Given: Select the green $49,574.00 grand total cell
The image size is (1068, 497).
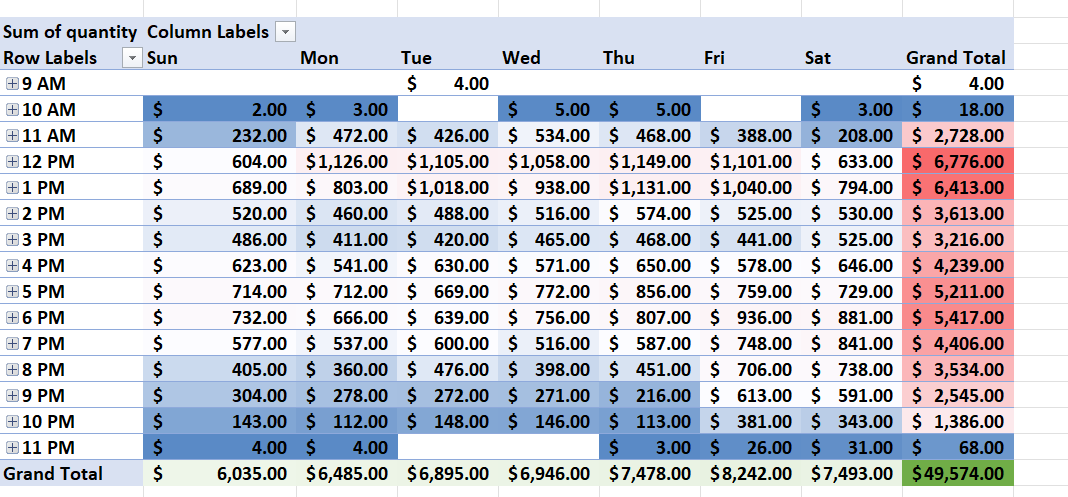Looking at the screenshot, I should point(957,474).
